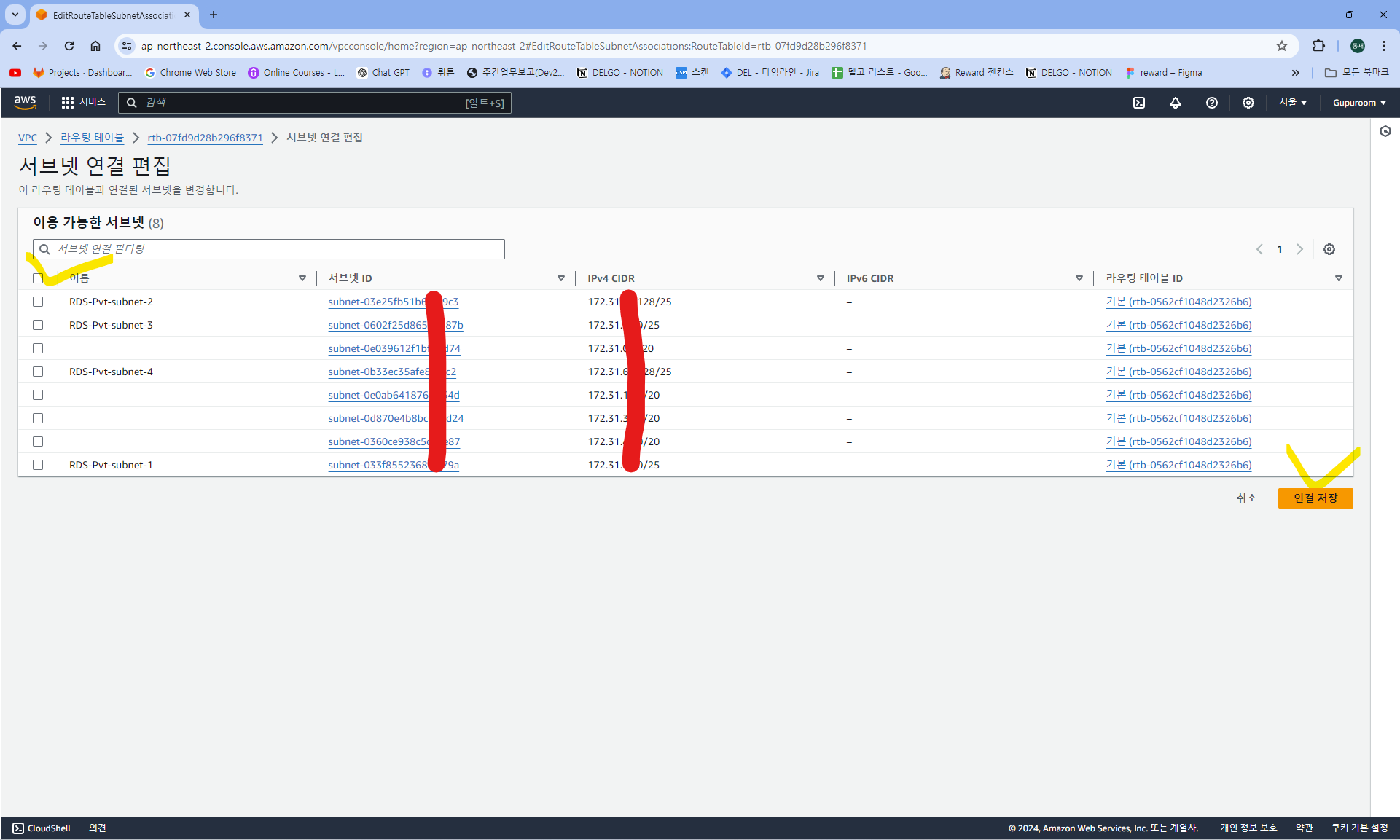Click the 취소 cancel link

[x=1246, y=498]
